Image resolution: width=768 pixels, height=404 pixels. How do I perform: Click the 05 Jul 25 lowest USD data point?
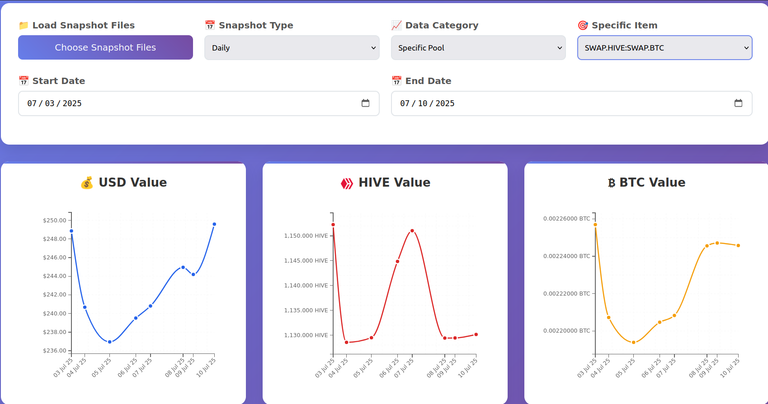[110, 342]
